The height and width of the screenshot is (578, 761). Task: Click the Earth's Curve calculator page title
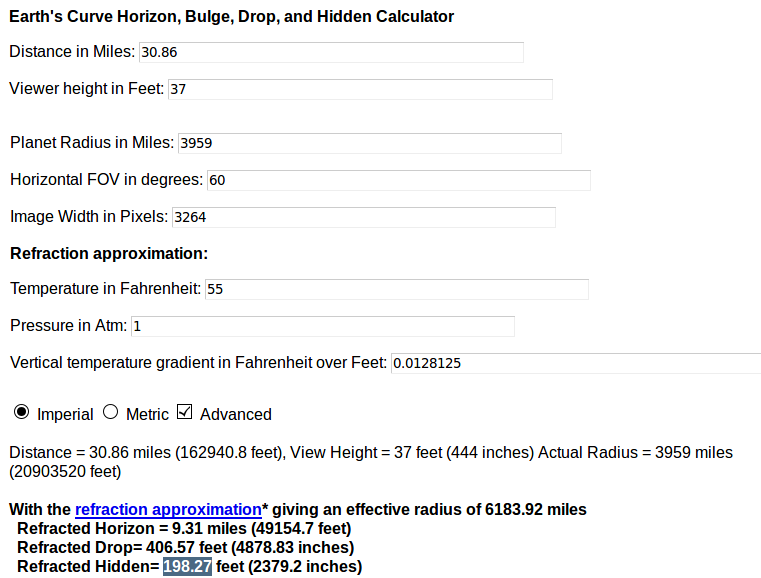tap(231, 17)
